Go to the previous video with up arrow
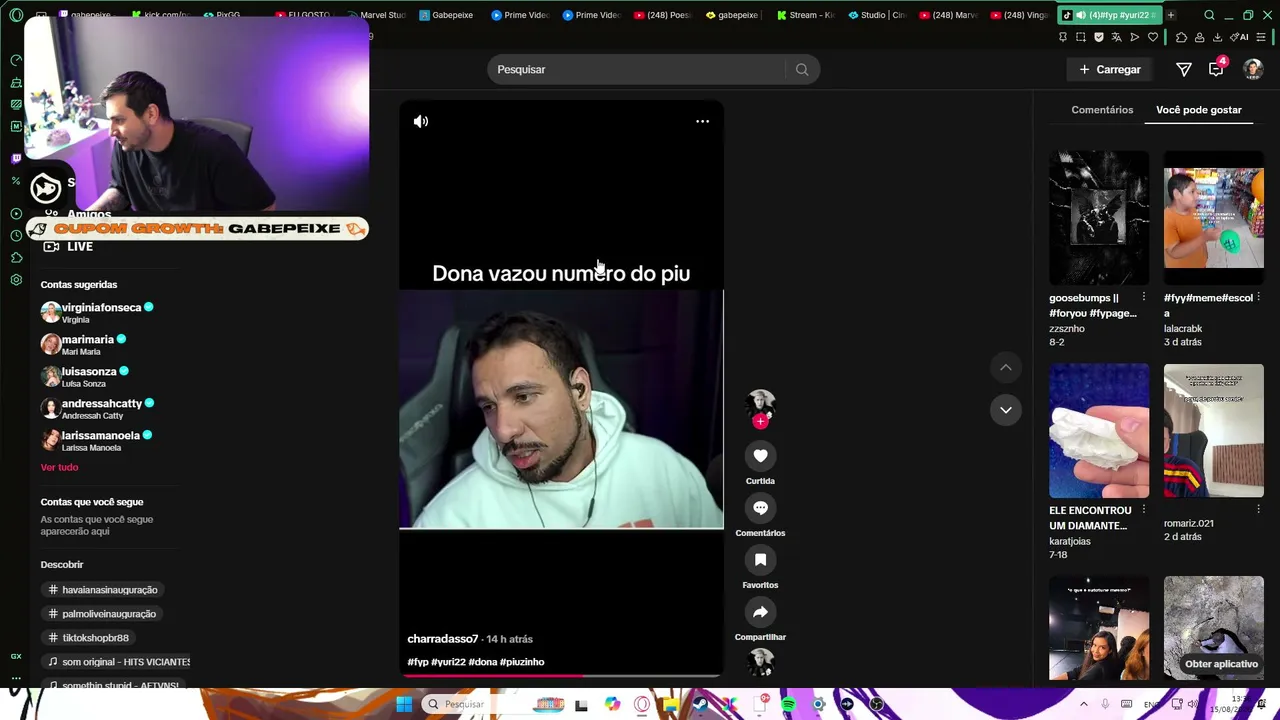 1006,368
